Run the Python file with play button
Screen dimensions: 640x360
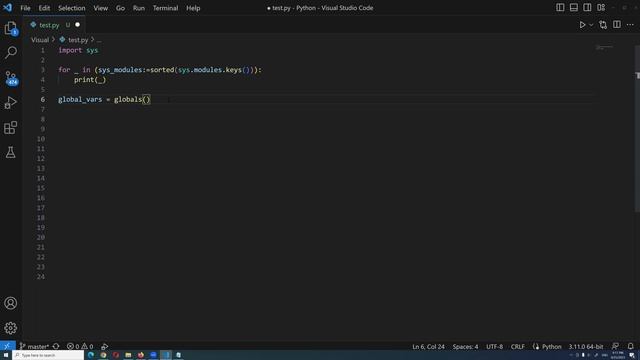pyautogui.click(x=582, y=25)
